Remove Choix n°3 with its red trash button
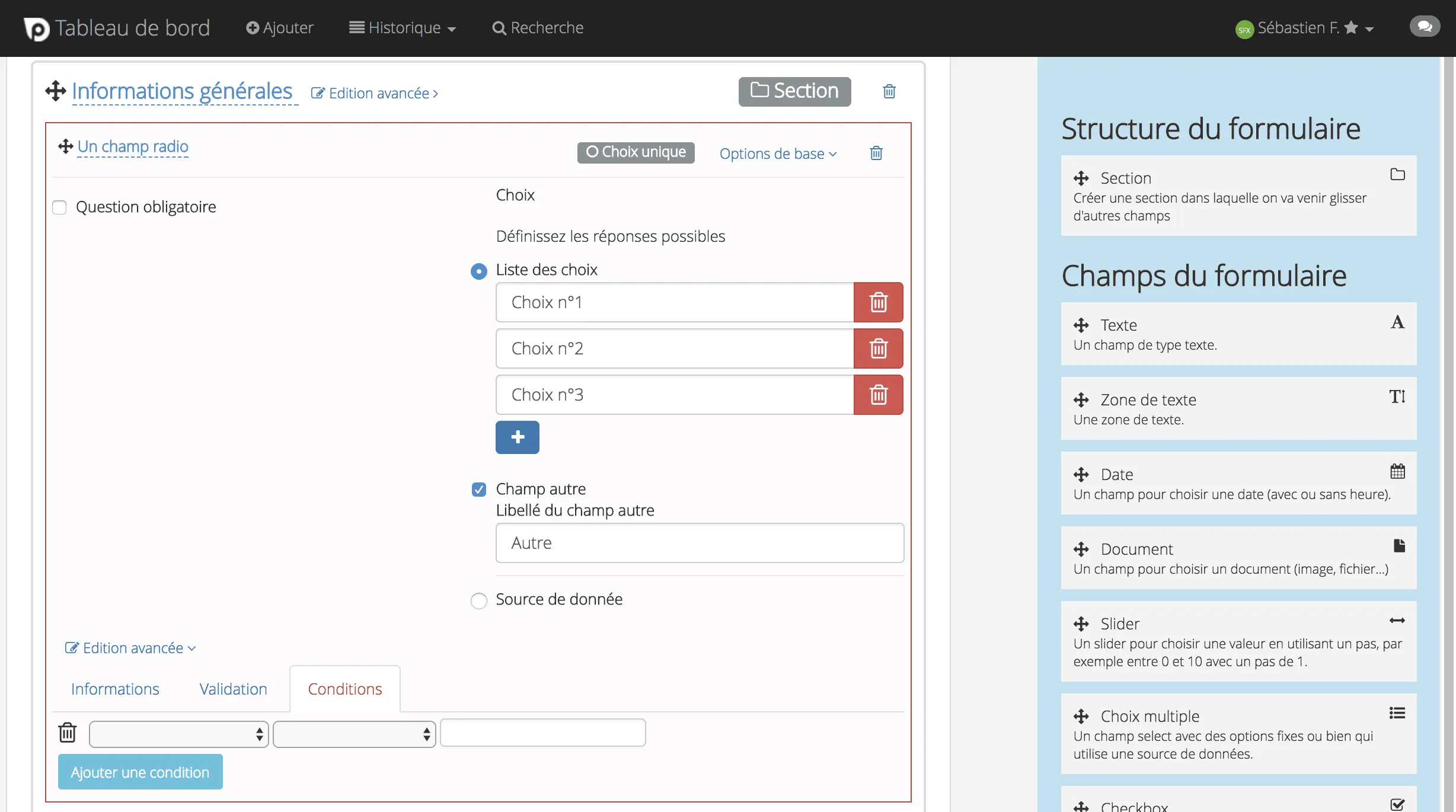 click(x=879, y=395)
